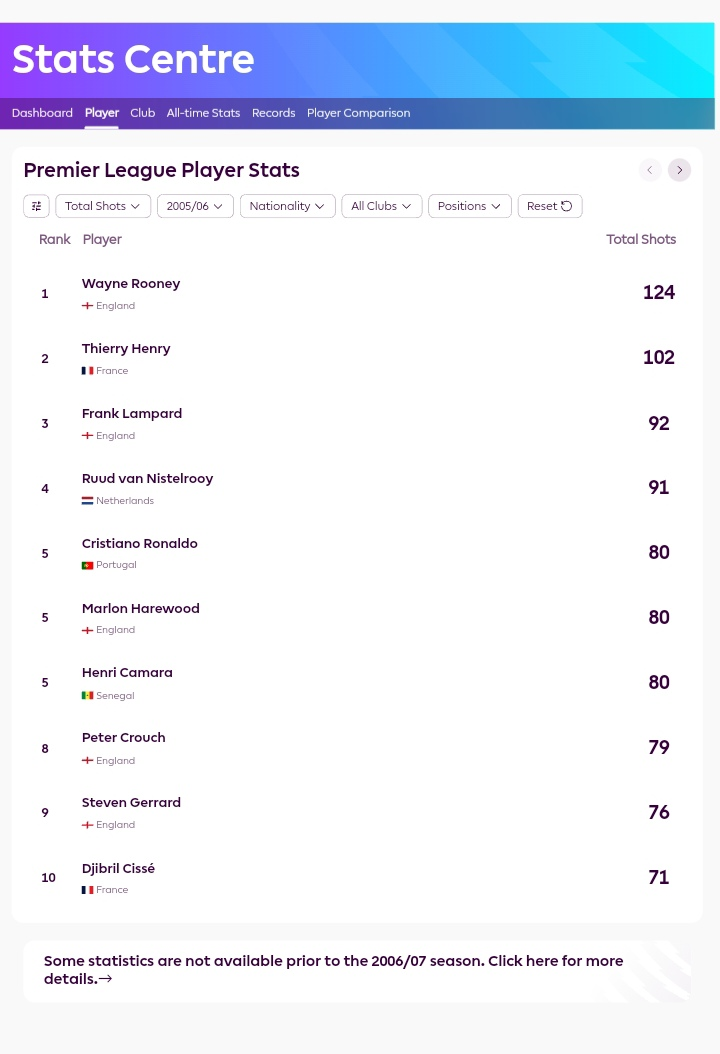Open Wayne Rooney's player page
Viewport: 720px width, 1054px height.
pos(131,284)
